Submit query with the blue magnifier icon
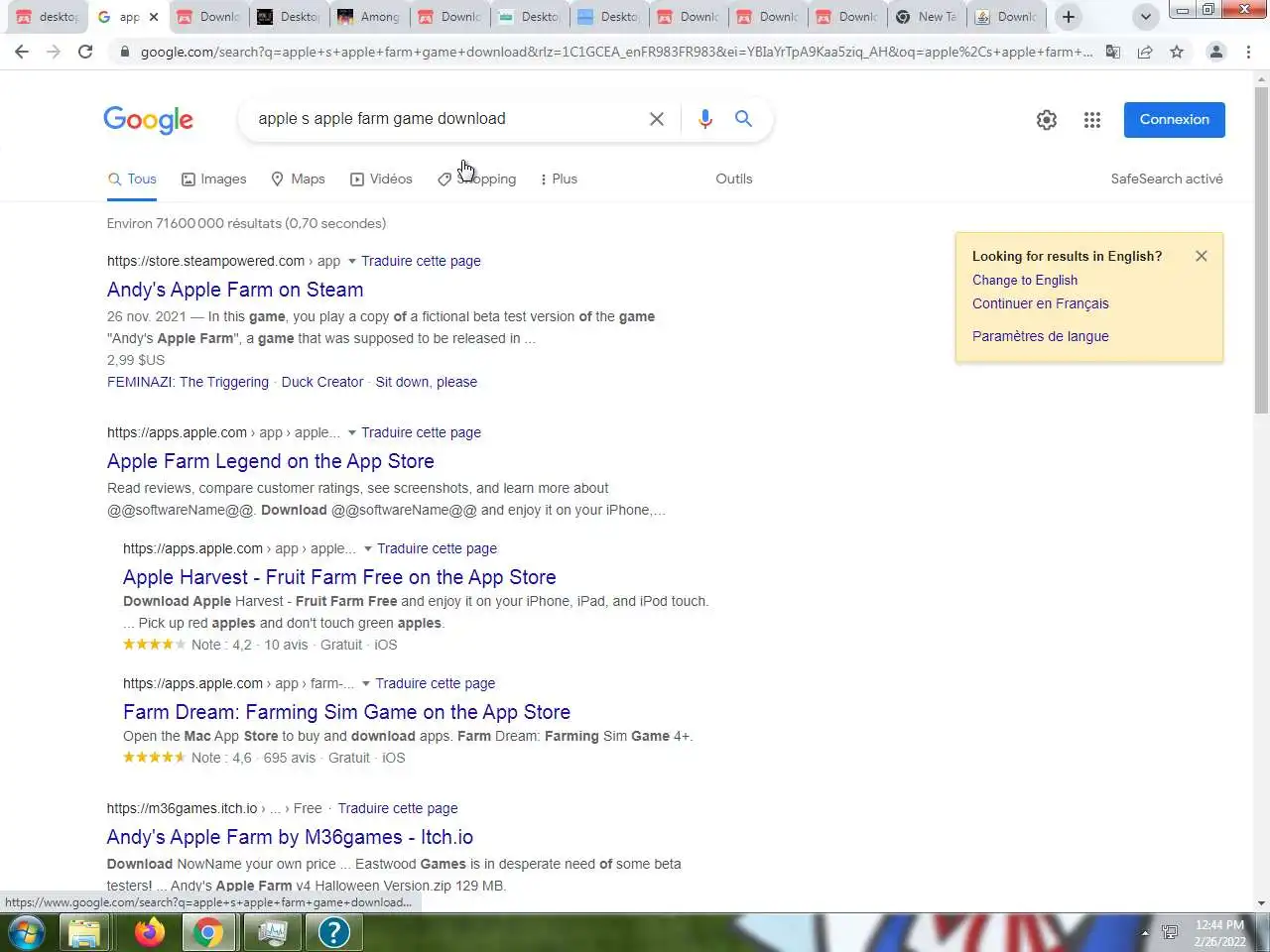1270x952 pixels. pos(743,119)
